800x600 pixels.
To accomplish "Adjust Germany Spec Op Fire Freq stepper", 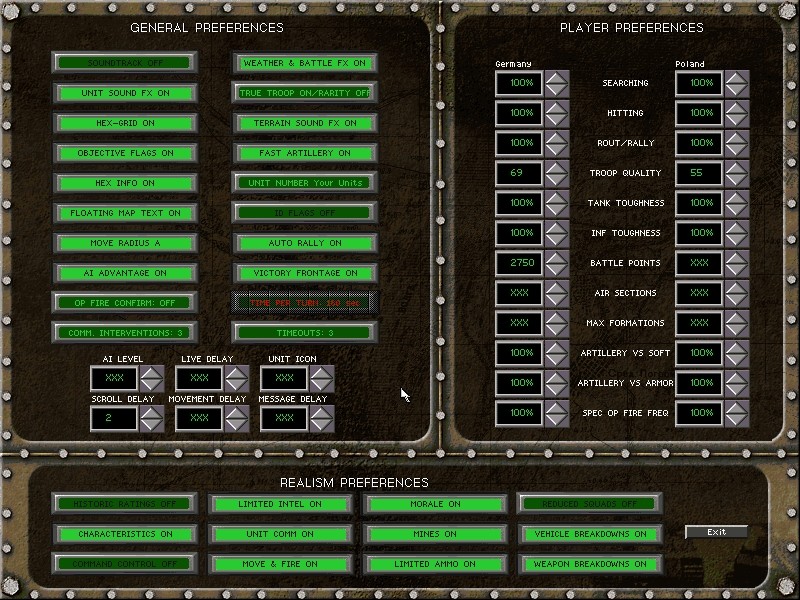I will (x=557, y=413).
